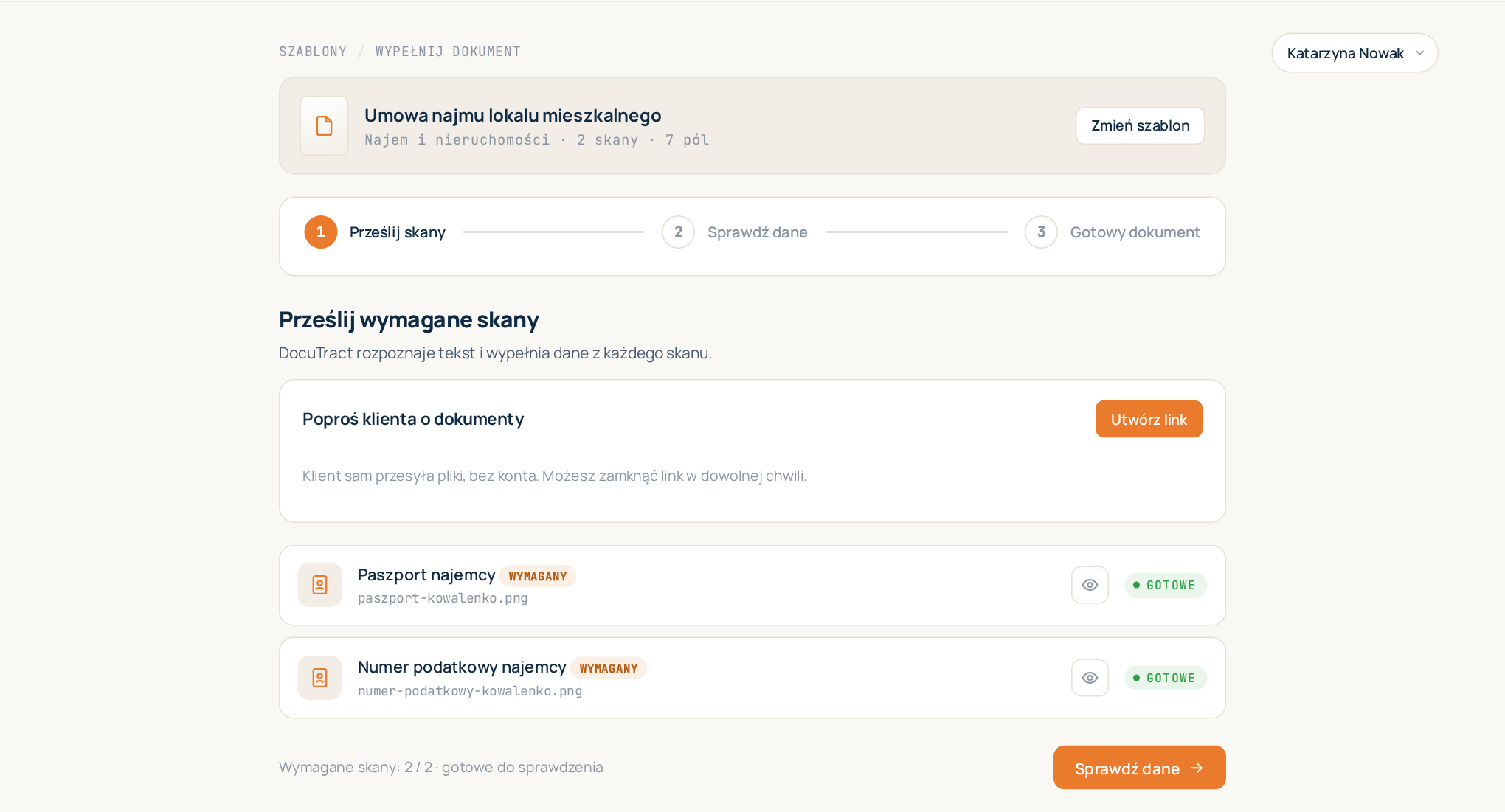Click the chevron next to Katarzyna Nowak
Screen dimensions: 1505x812
click(1419, 53)
